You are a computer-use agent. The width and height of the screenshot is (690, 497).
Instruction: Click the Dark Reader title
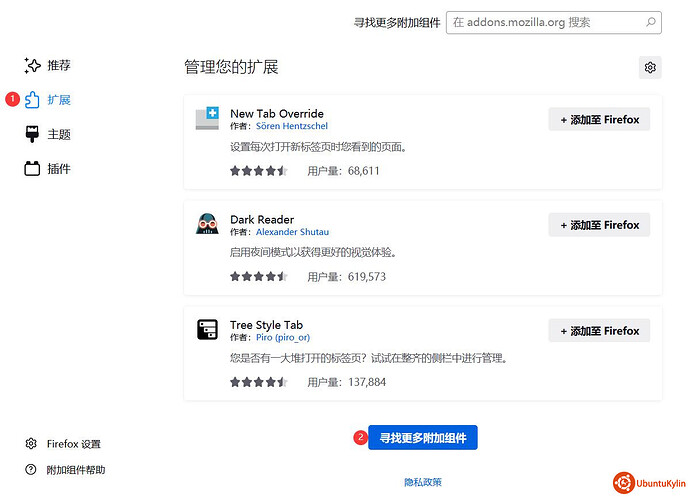tap(262, 219)
